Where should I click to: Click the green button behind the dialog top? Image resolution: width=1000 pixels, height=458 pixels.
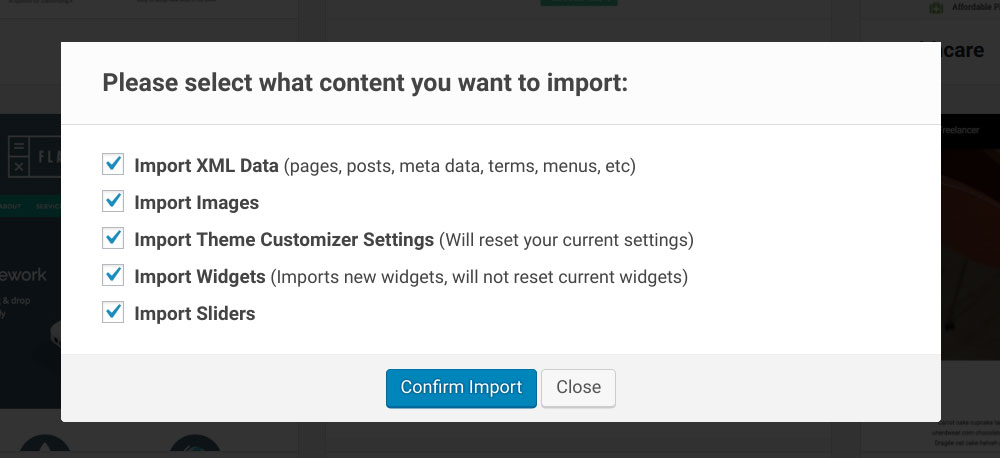578,3
